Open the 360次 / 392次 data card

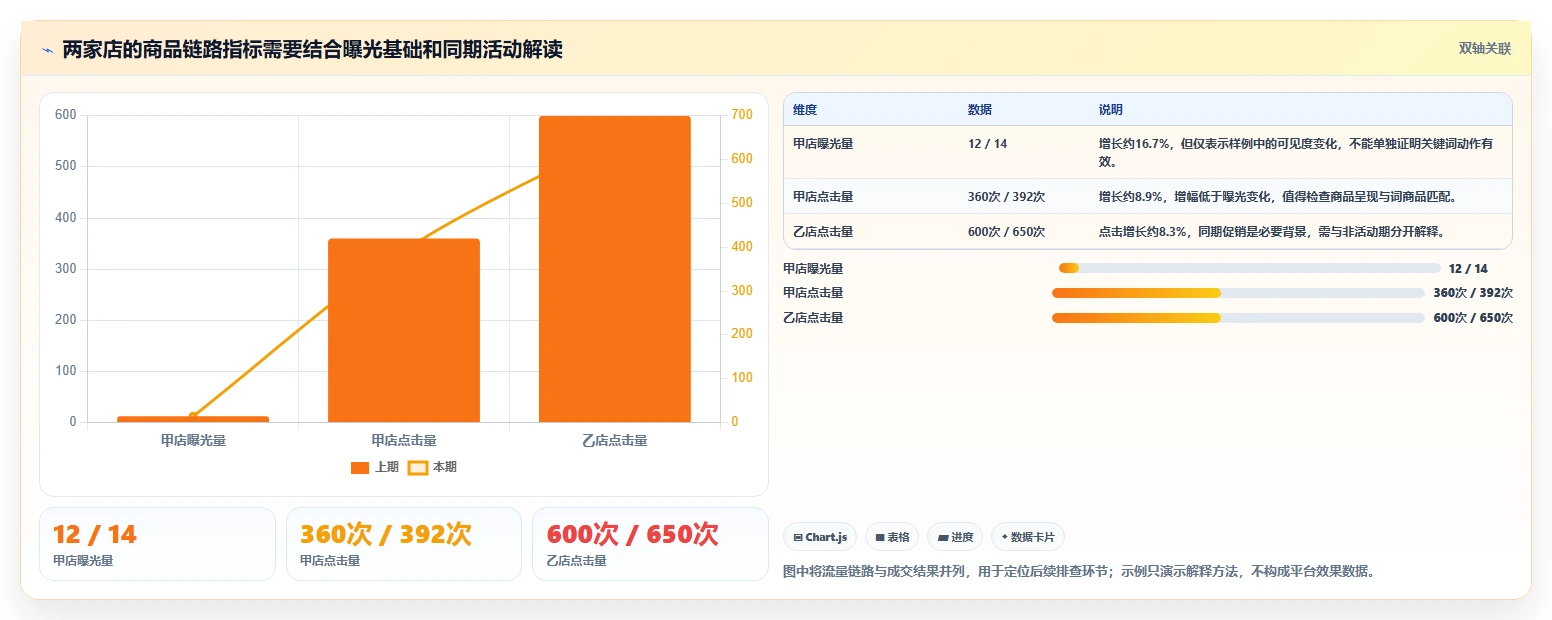point(404,544)
